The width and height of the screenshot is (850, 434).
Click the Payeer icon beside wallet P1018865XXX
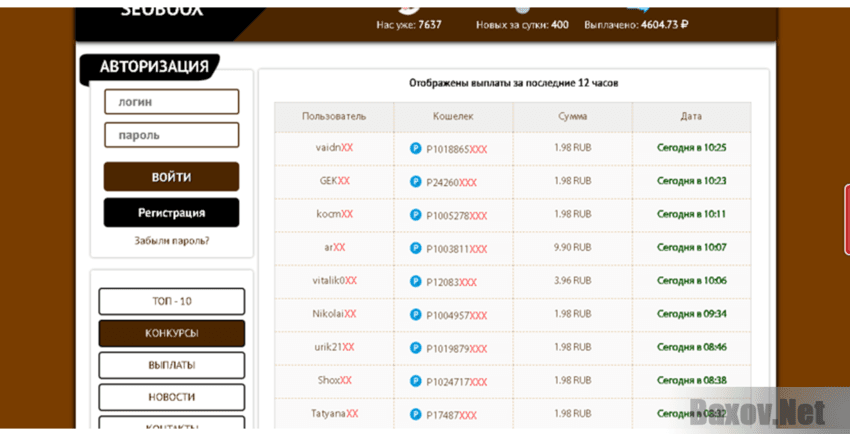click(416, 148)
